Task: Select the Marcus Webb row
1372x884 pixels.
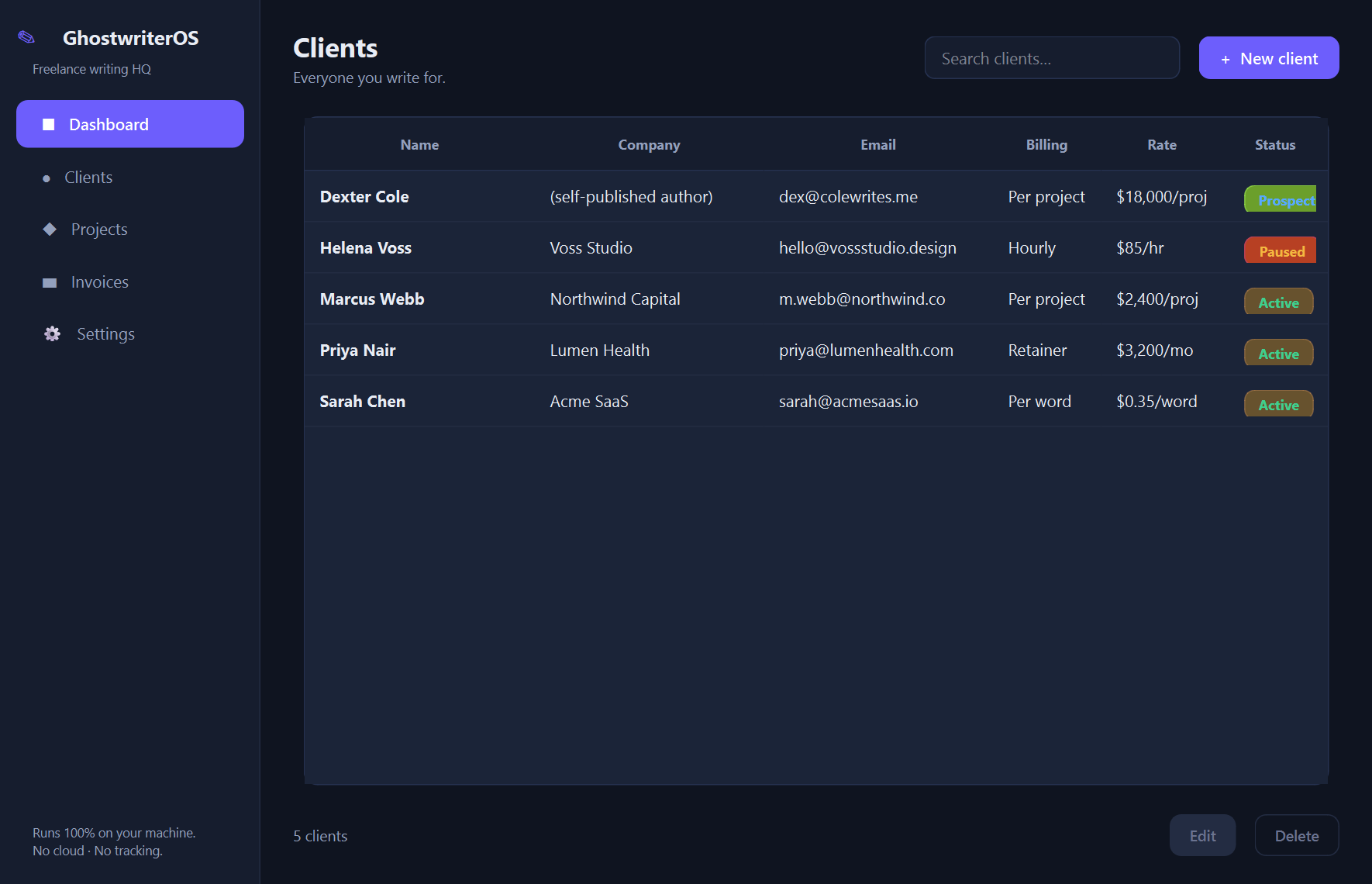Action: click(x=816, y=299)
